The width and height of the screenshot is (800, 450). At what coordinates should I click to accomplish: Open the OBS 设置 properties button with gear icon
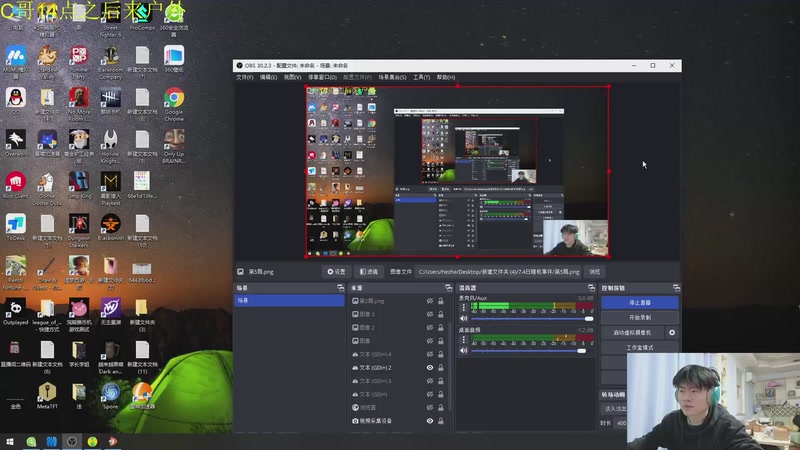pyautogui.click(x=336, y=272)
